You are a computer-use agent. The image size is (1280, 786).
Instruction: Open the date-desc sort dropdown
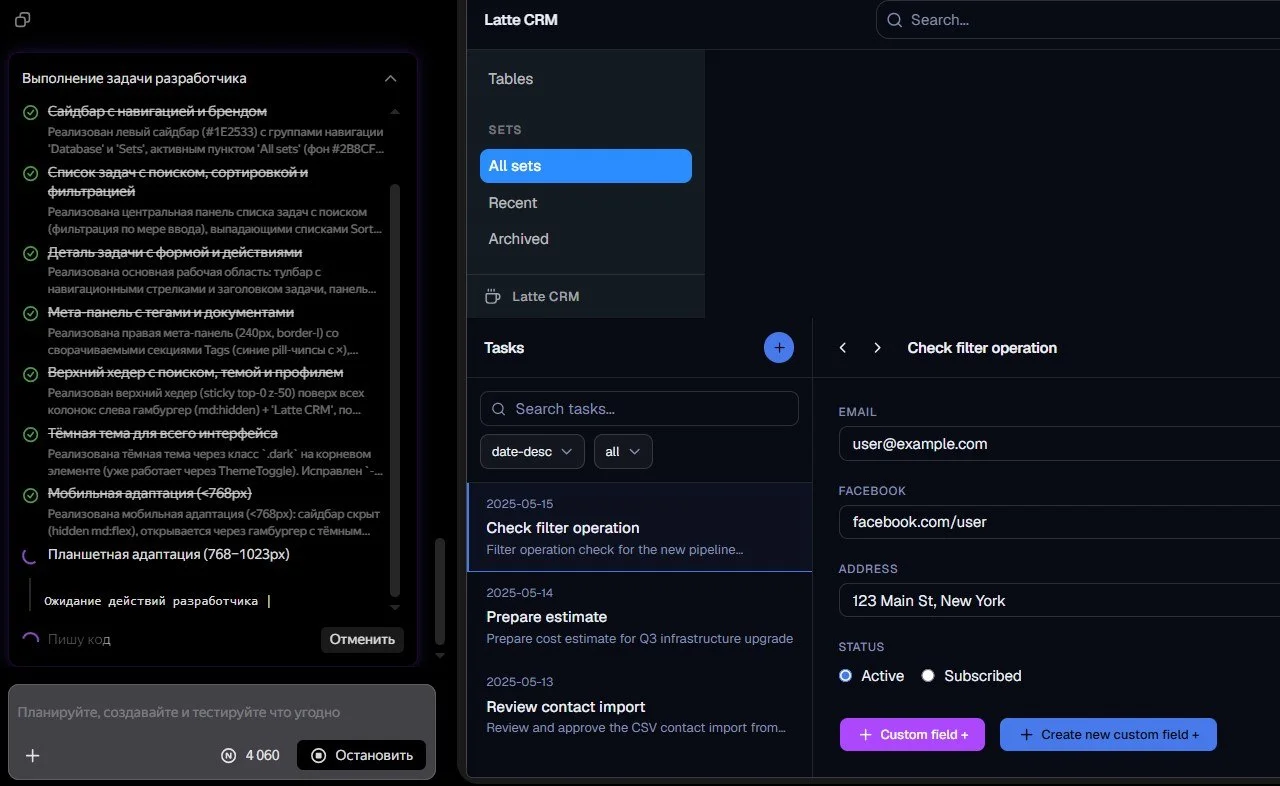[532, 451]
